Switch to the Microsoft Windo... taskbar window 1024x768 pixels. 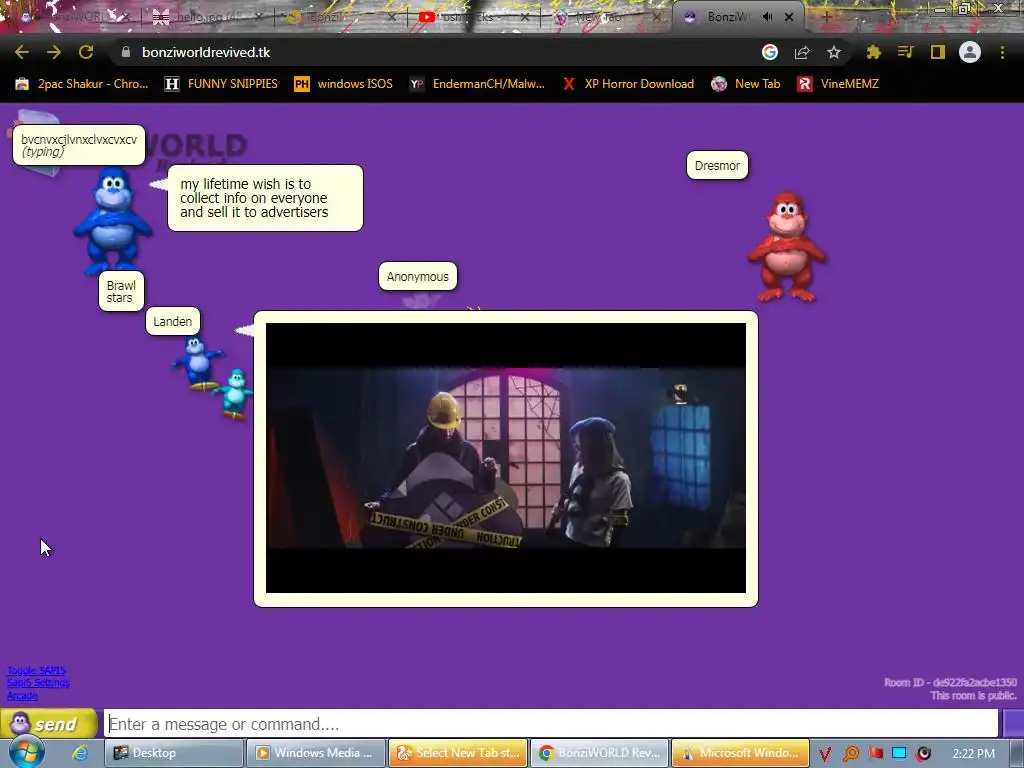[x=741, y=753]
